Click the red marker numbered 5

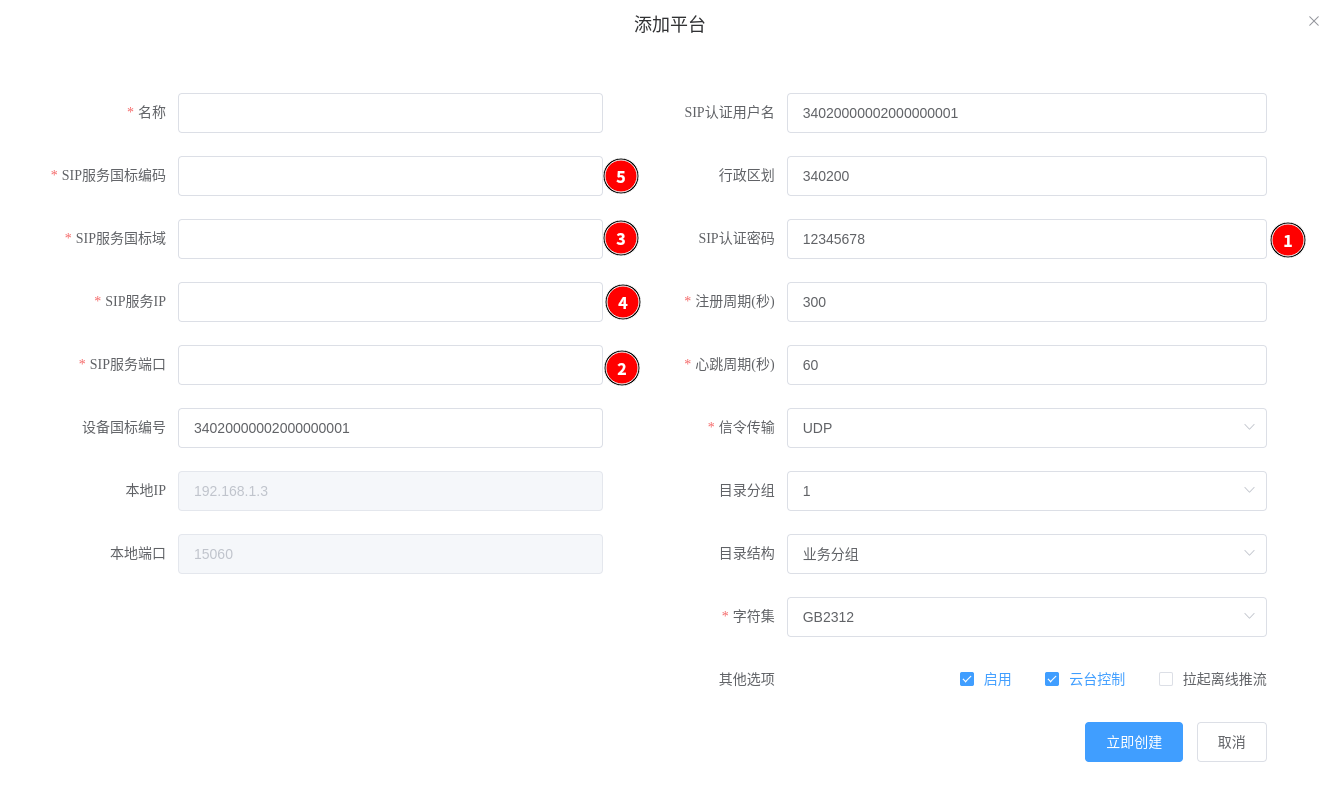(x=620, y=177)
